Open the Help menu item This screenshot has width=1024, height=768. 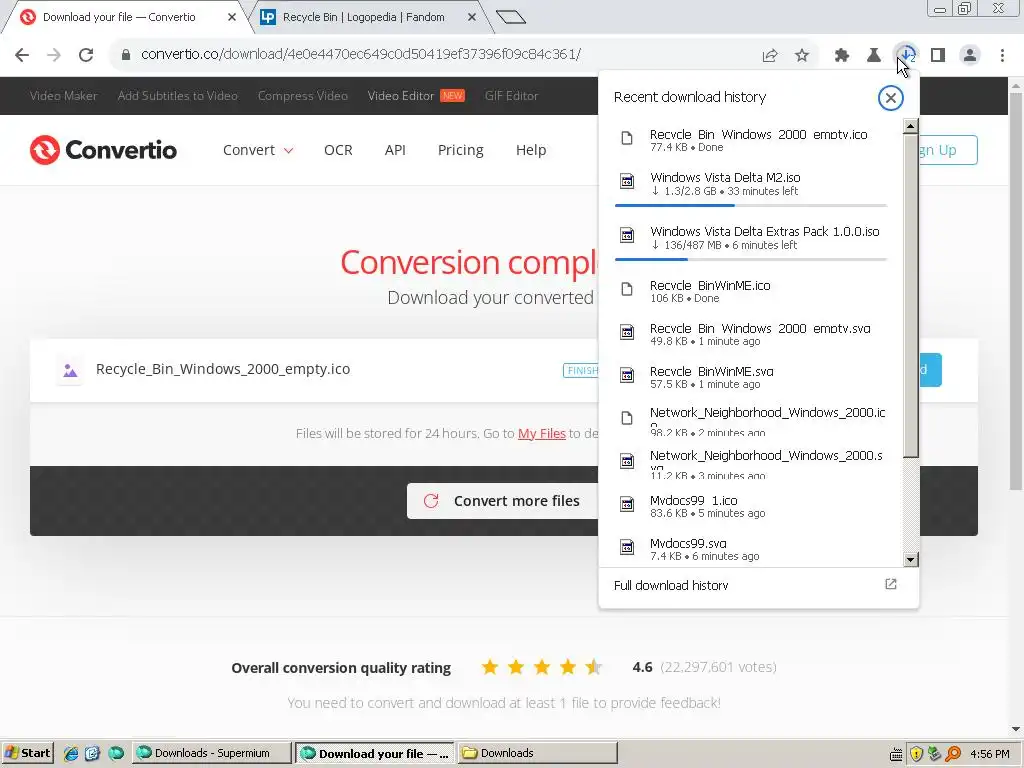tap(531, 150)
